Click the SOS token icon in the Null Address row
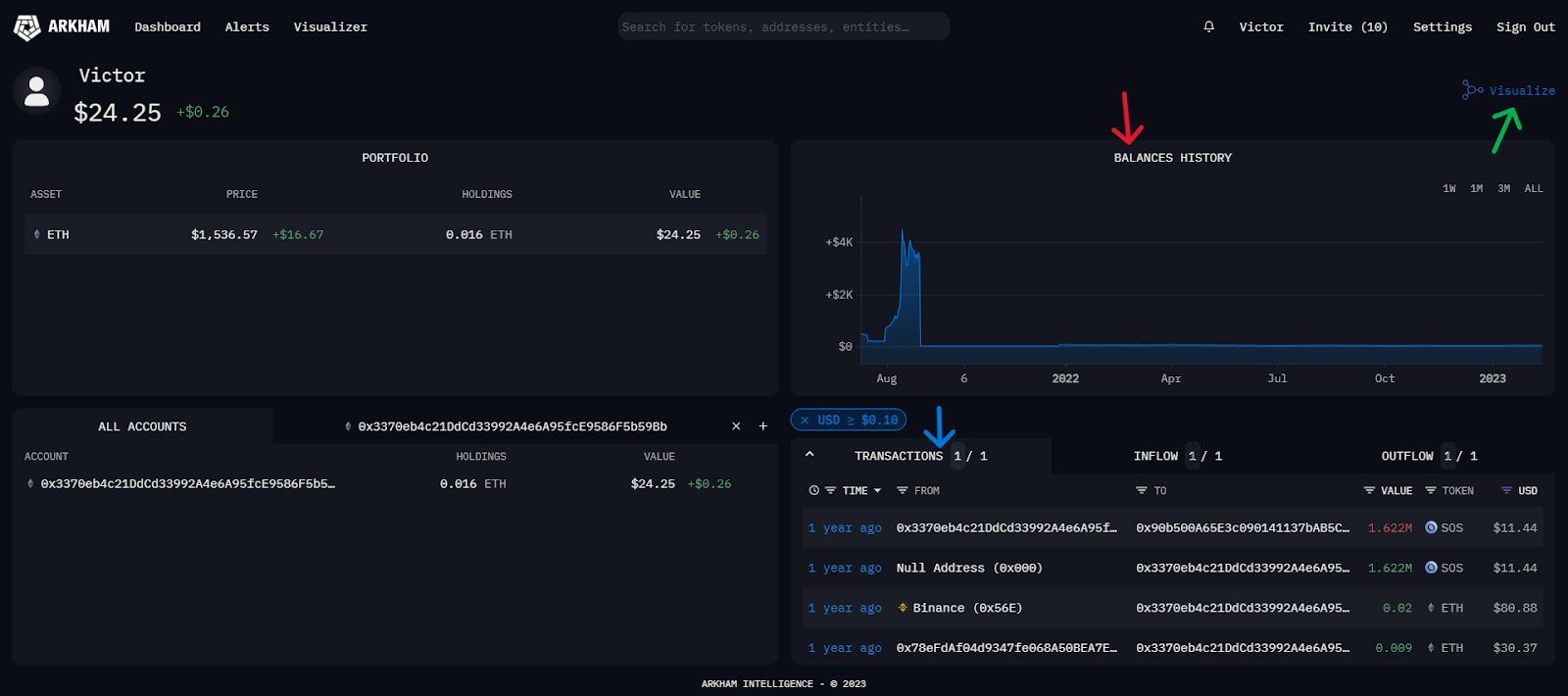Screen dimensions: 1568x696 pos(1431,568)
